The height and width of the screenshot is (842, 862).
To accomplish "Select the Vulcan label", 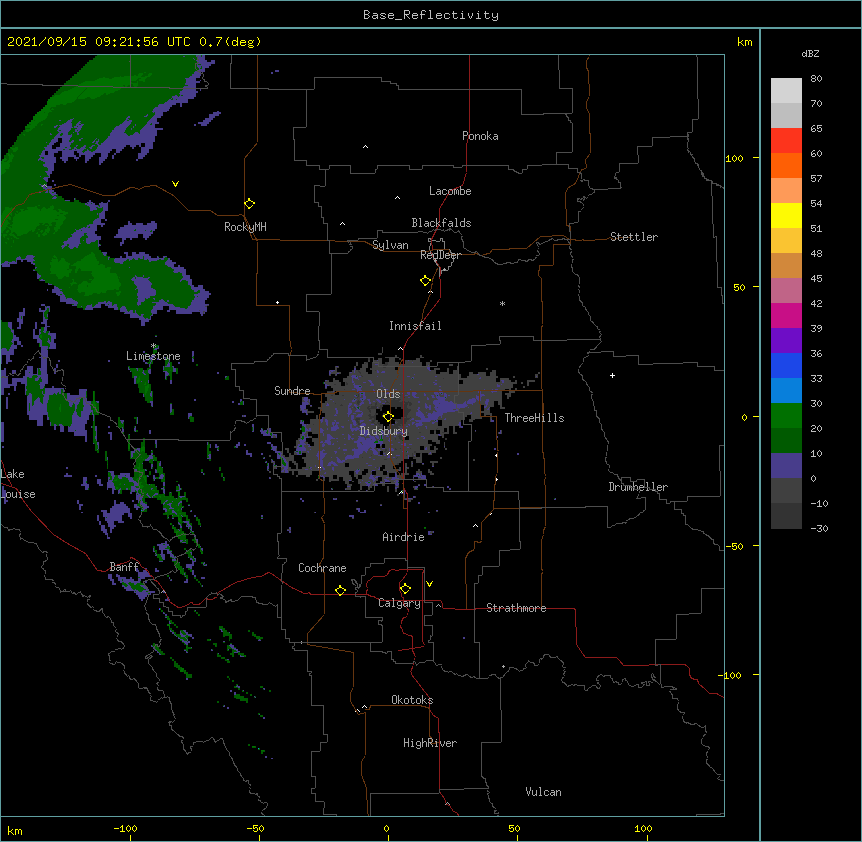I will pos(543,792).
